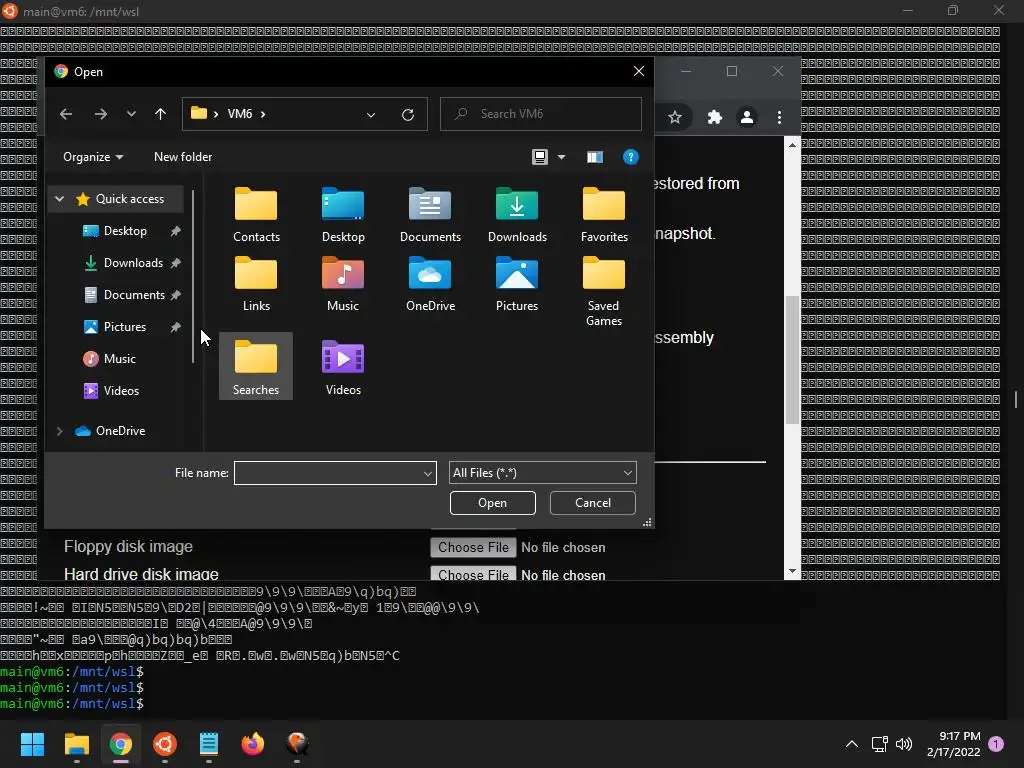Switch to Ubuntu terminal on taskbar
This screenshot has width=1024, height=768.
pyautogui.click(x=165, y=744)
